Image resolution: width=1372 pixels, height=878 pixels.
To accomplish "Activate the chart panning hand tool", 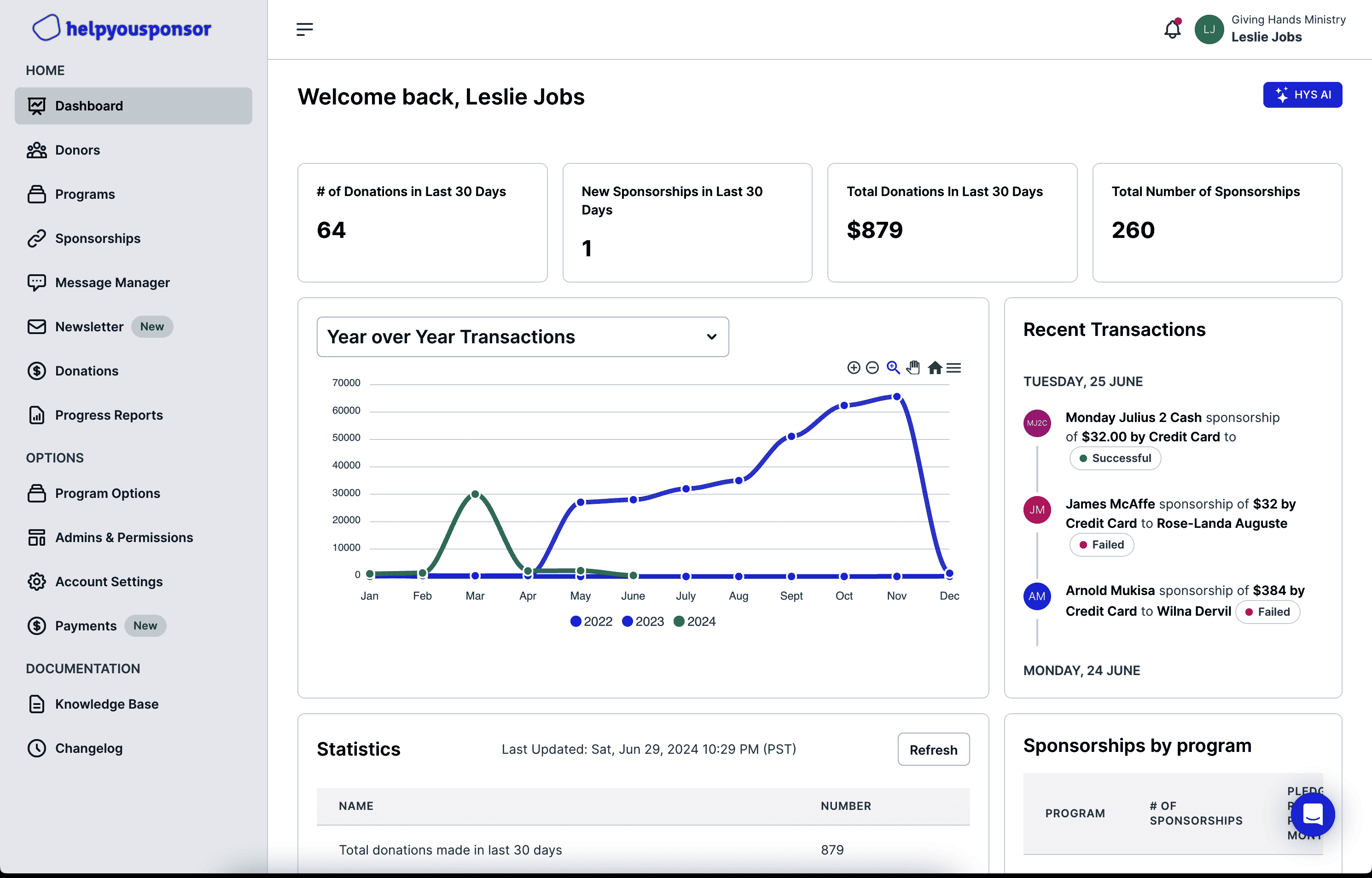I will click(913, 368).
